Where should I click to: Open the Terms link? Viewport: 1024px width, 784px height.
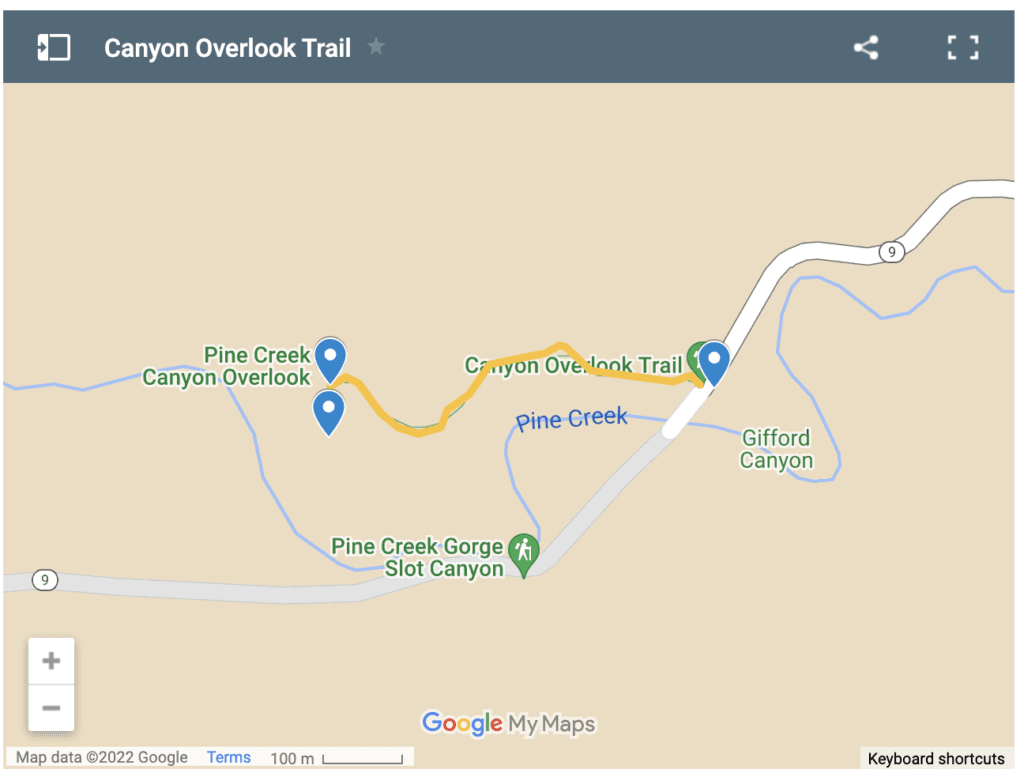click(229, 758)
